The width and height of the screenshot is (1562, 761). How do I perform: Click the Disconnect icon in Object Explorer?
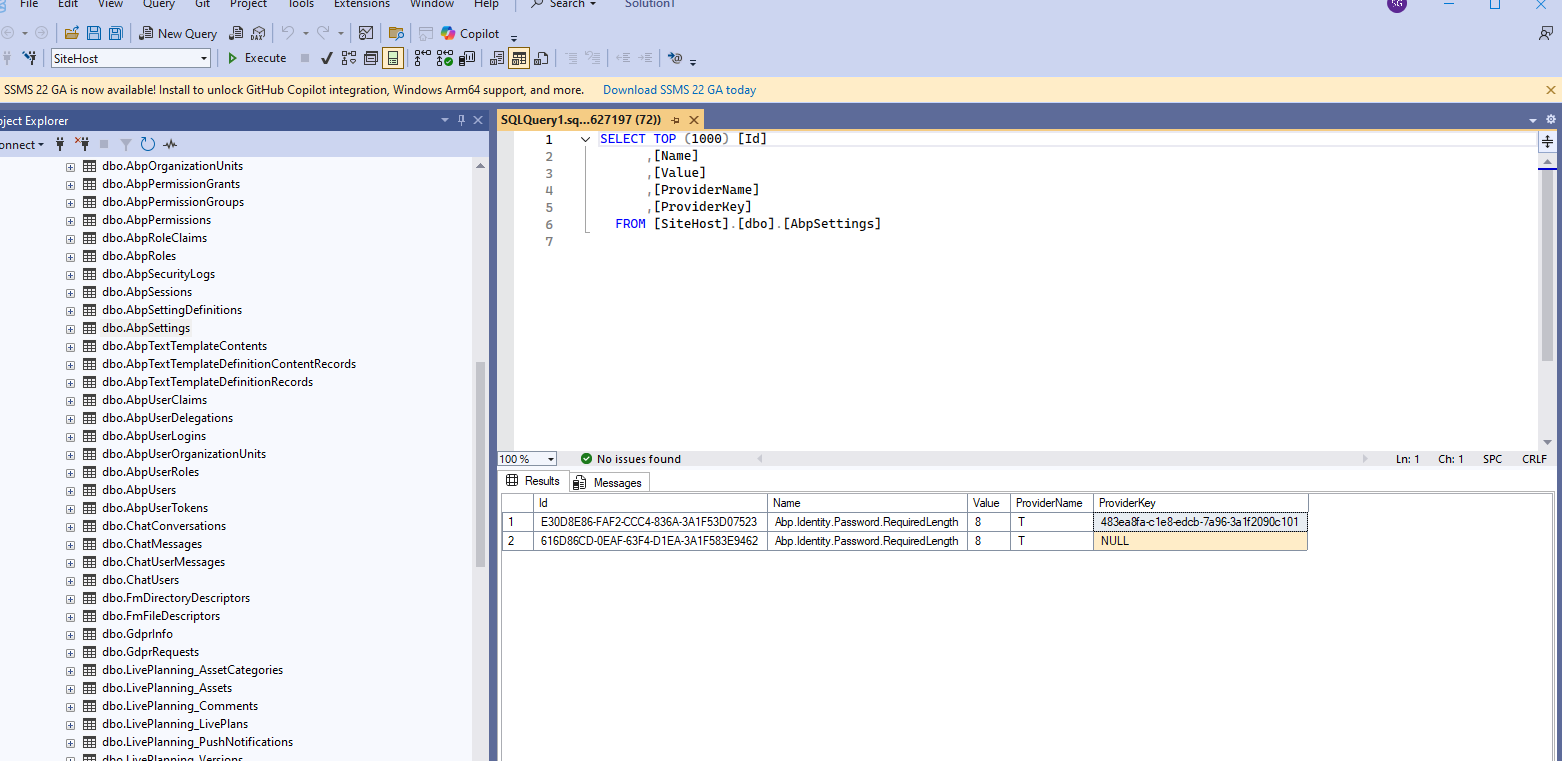82,144
